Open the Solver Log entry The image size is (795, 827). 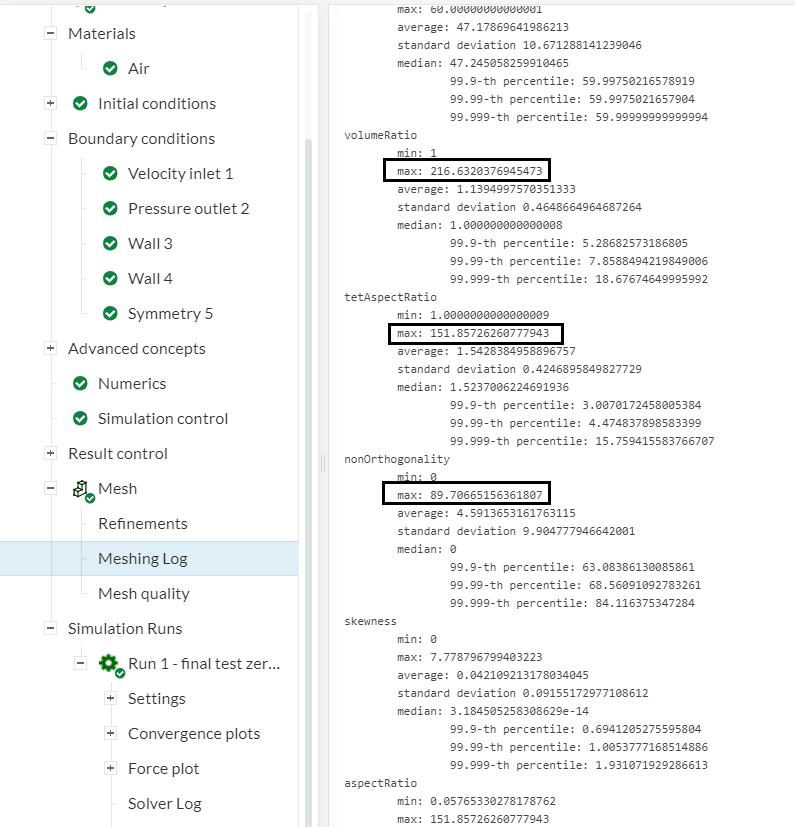pyautogui.click(x=165, y=804)
